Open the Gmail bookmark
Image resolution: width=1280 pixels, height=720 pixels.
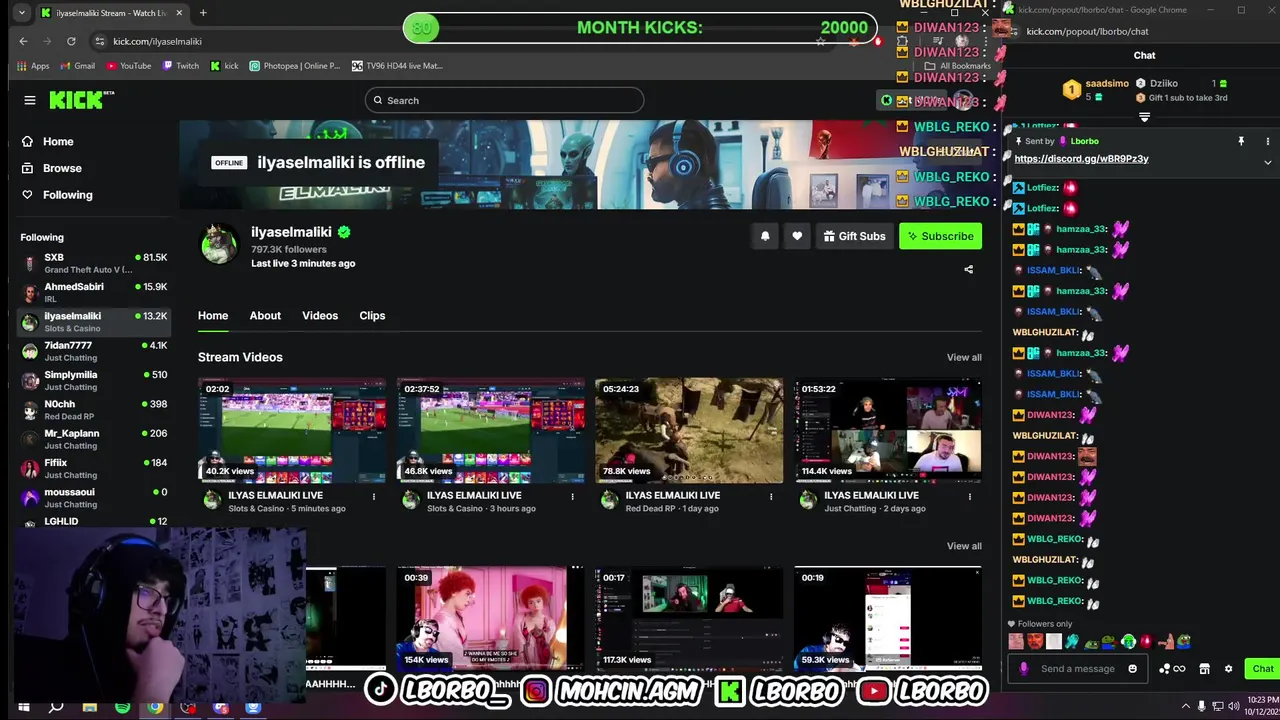tap(77, 66)
